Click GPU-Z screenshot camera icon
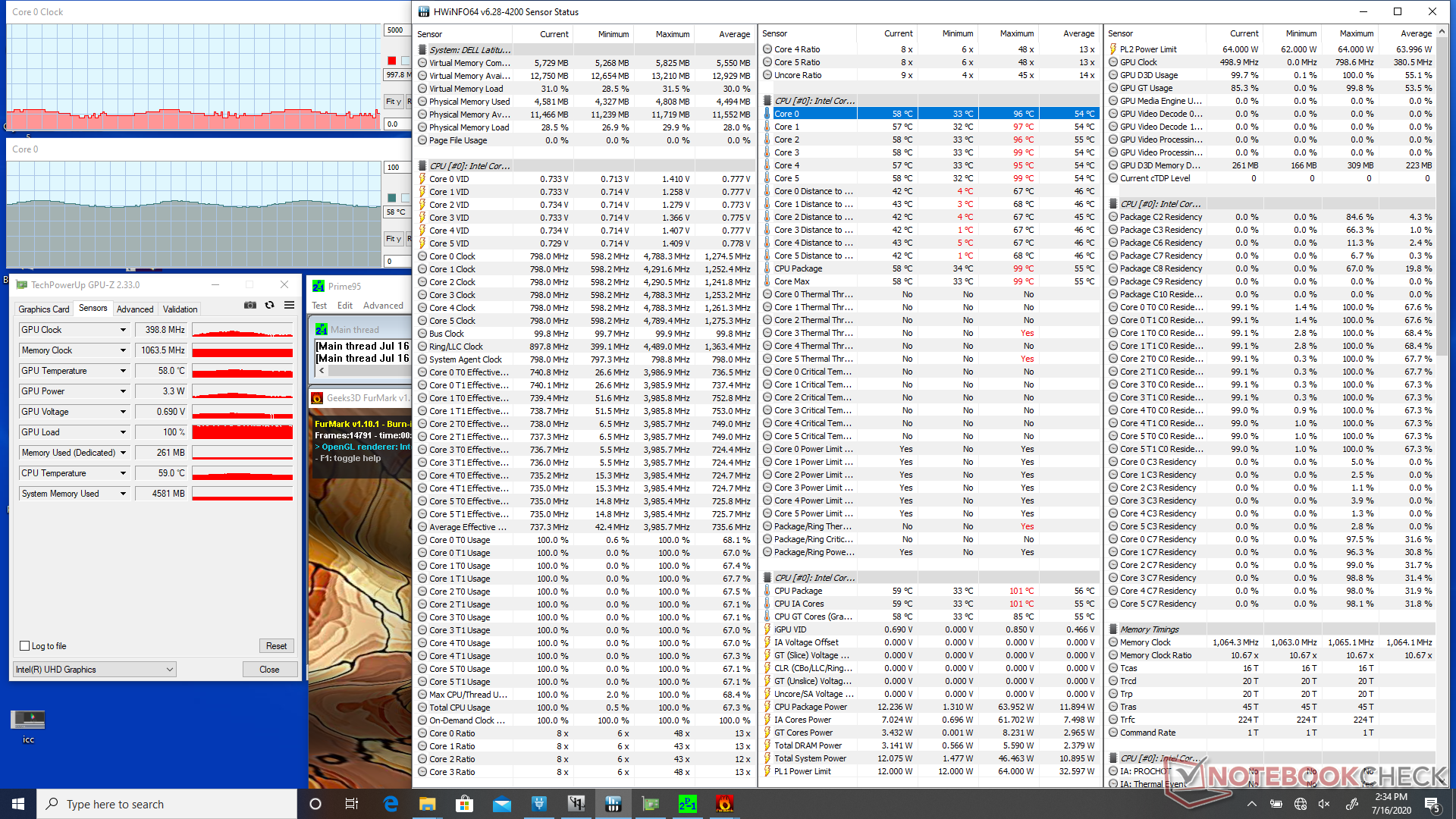The width and height of the screenshot is (1456, 819). (249, 305)
